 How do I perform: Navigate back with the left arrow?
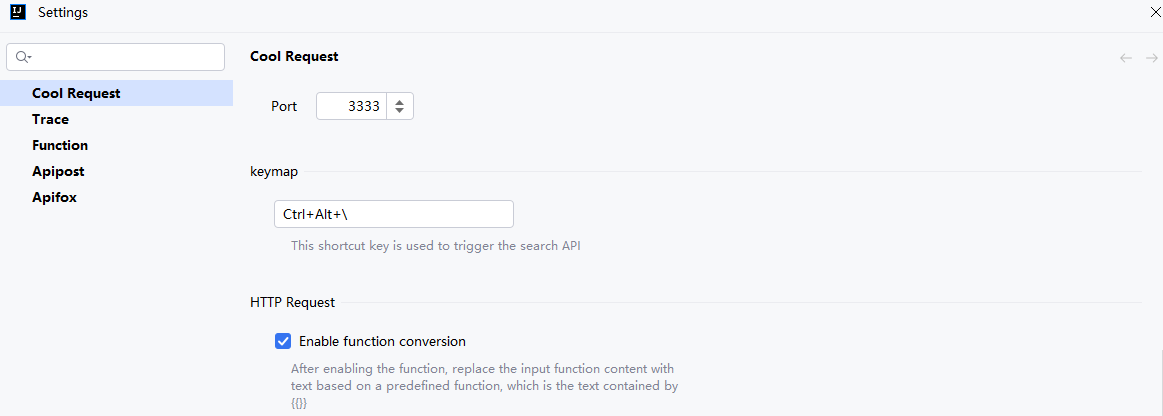(1126, 58)
